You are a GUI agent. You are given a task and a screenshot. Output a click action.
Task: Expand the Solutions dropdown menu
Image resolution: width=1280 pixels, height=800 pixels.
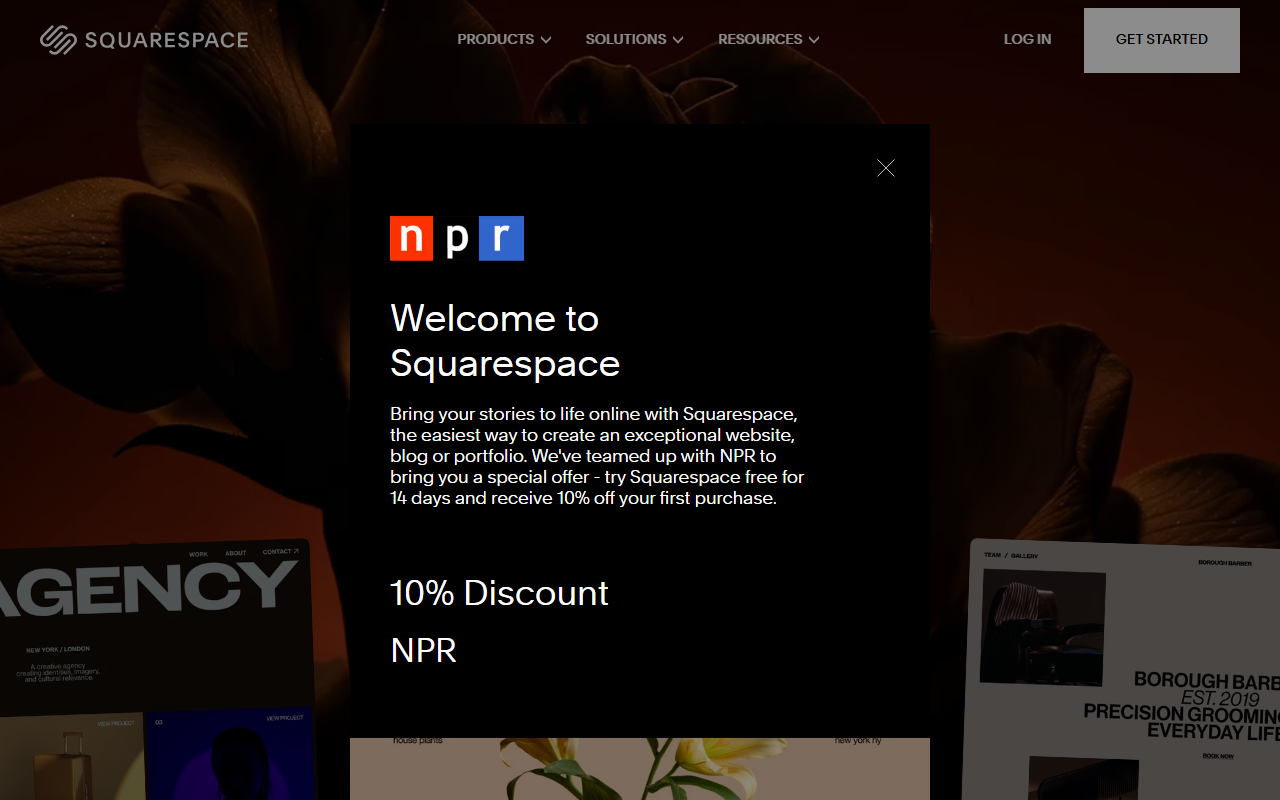pos(634,39)
